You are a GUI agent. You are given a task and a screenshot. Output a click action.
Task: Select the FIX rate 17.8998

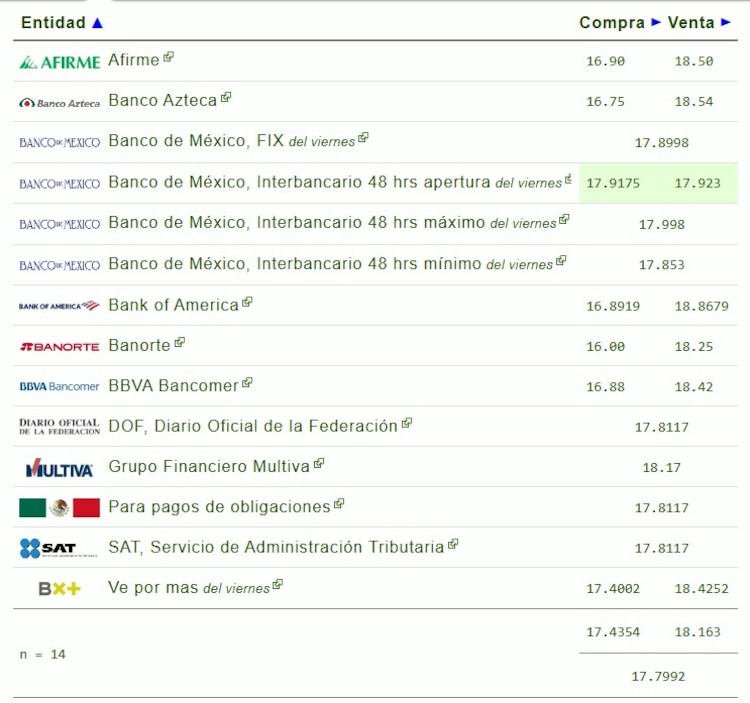click(662, 143)
